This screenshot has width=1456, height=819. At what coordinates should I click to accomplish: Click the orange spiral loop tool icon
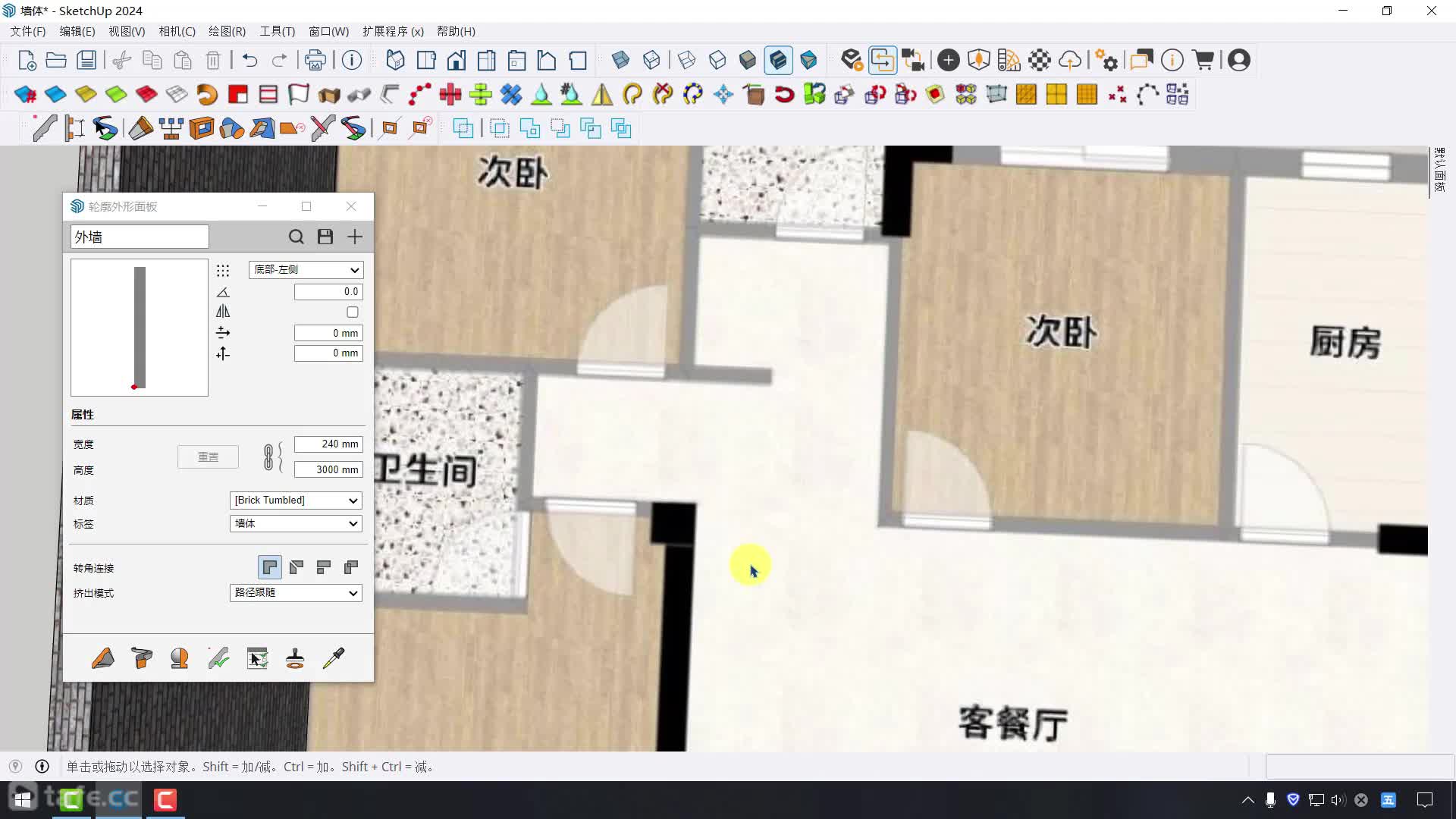pos(207,94)
